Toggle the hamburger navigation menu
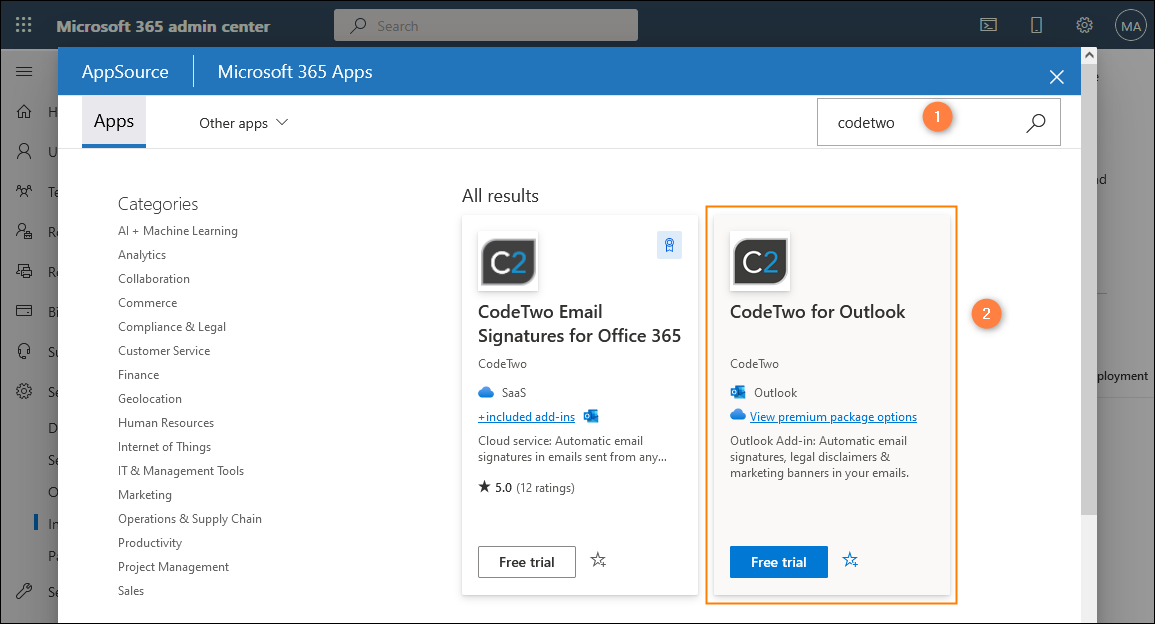 coord(24,71)
